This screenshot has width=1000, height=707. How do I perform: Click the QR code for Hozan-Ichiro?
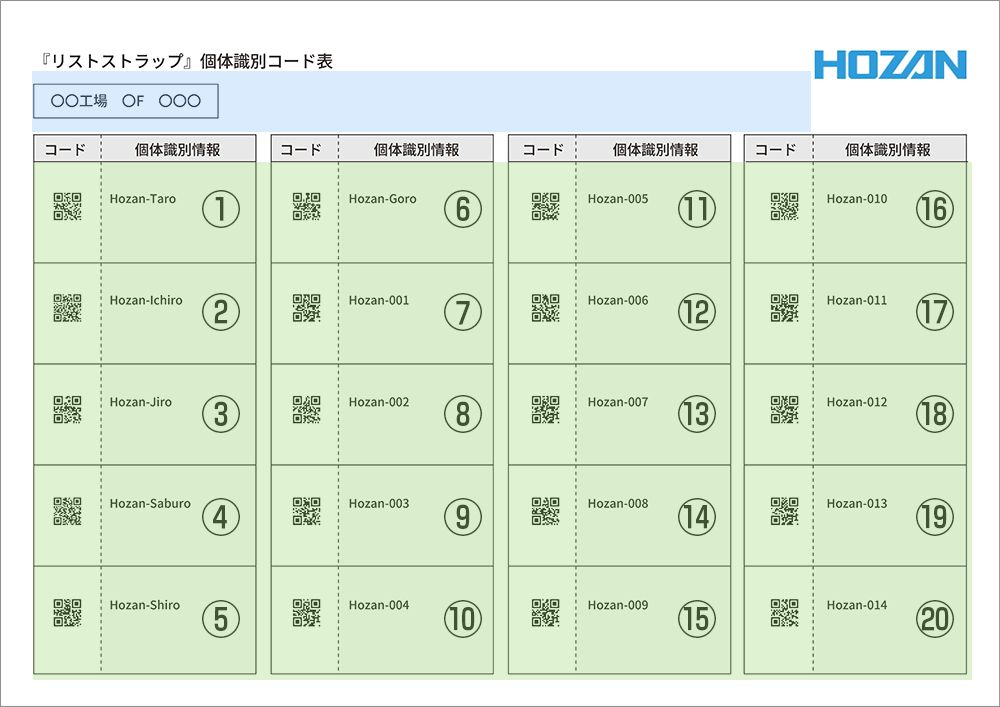67,308
